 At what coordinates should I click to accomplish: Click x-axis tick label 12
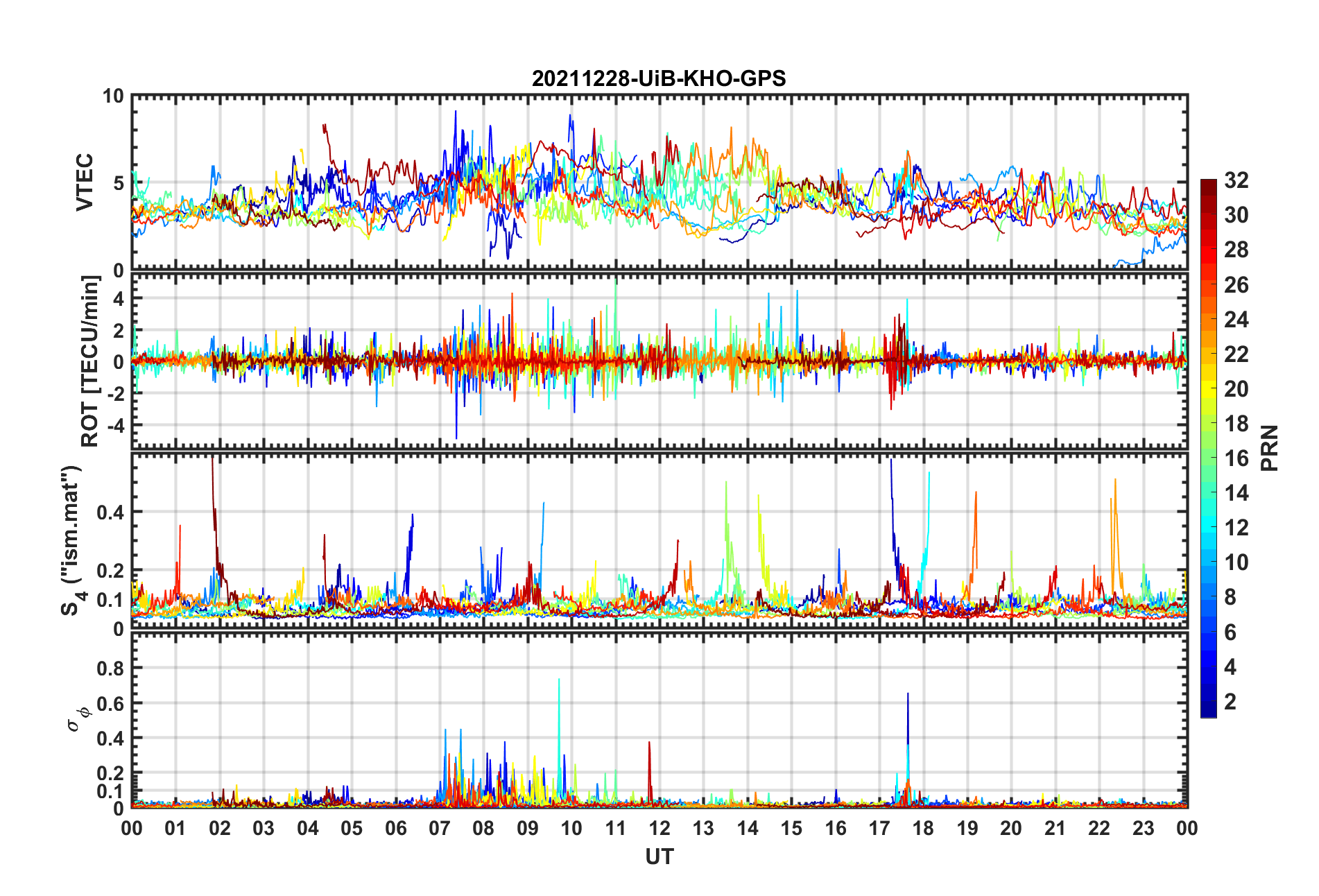(x=659, y=828)
